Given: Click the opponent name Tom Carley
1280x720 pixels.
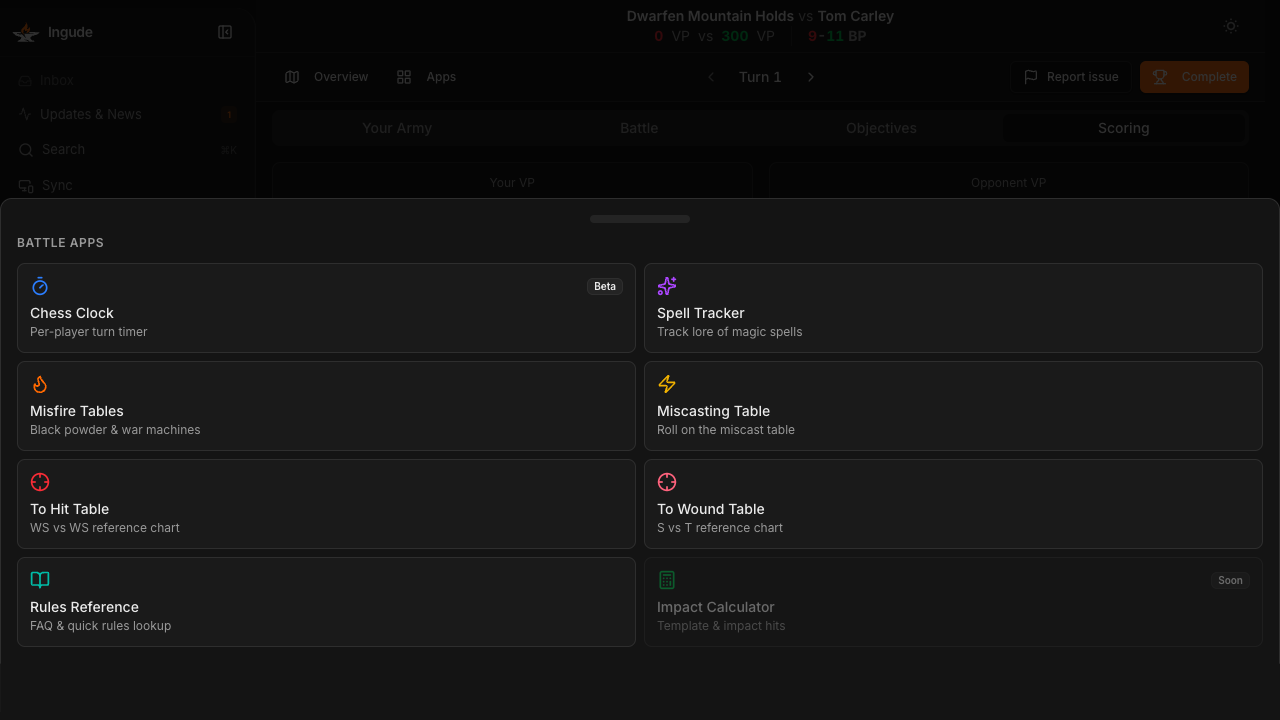Looking at the screenshot, I should [856, 16].
